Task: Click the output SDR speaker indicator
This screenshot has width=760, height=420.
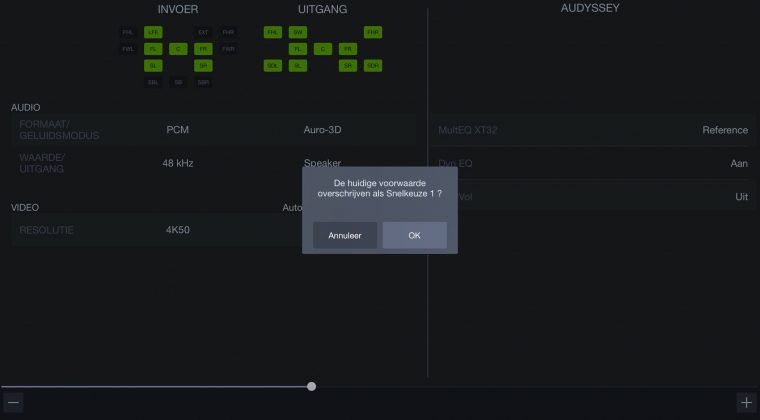Action: (x=373, y=65)
